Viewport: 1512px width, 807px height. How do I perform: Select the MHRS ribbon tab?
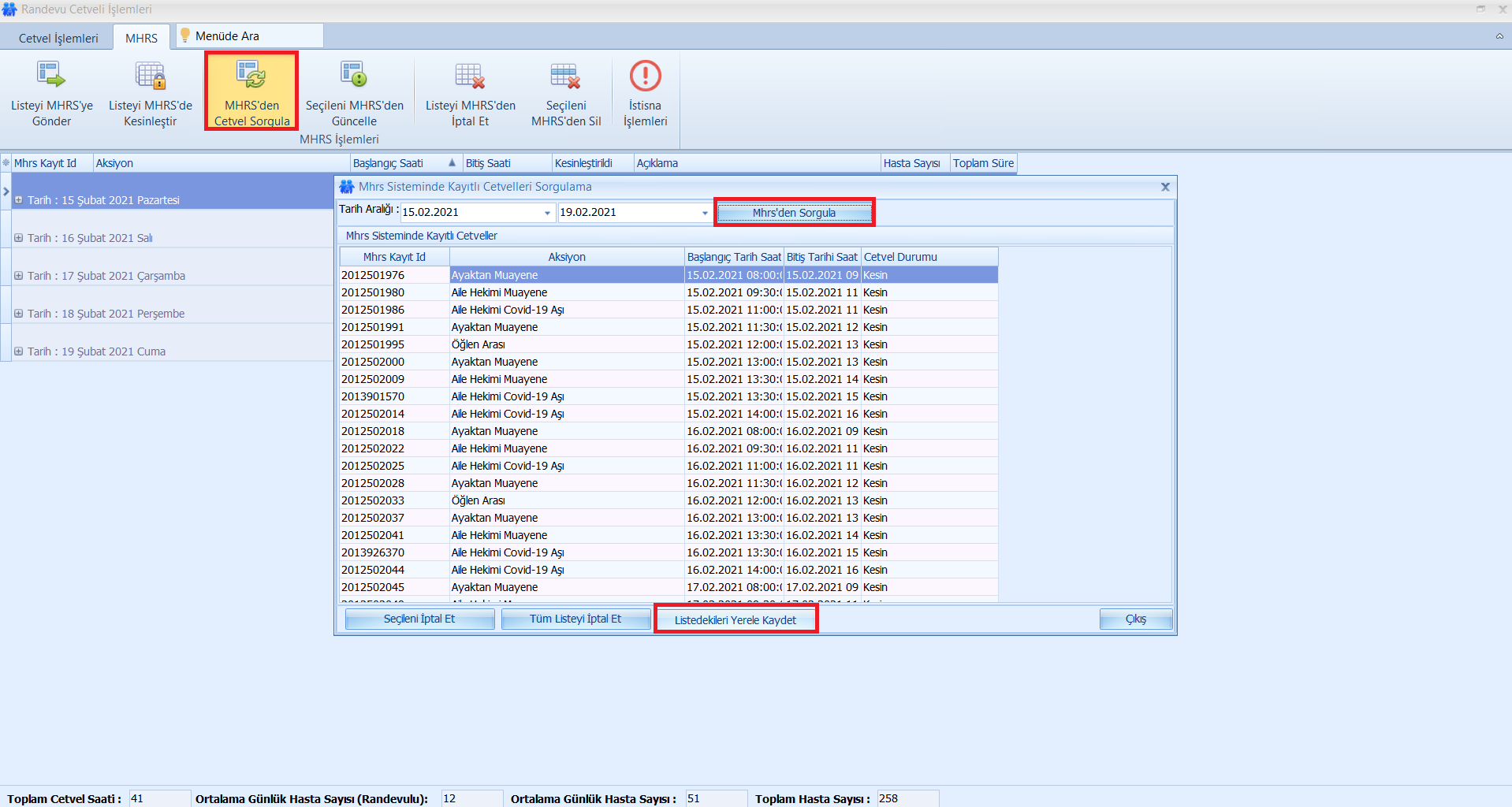[141, 38]
